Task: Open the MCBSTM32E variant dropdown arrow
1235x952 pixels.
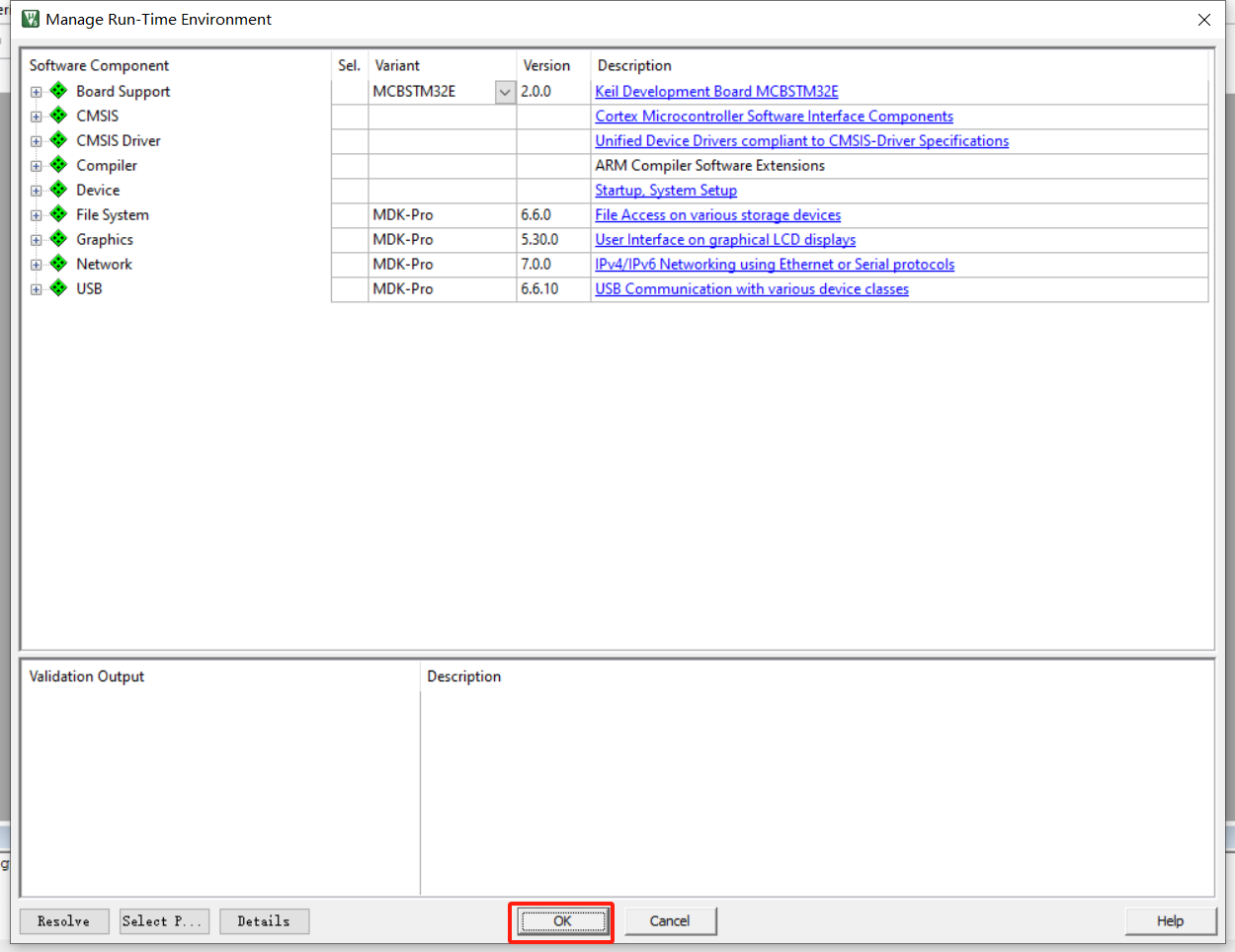Action: 505,92
